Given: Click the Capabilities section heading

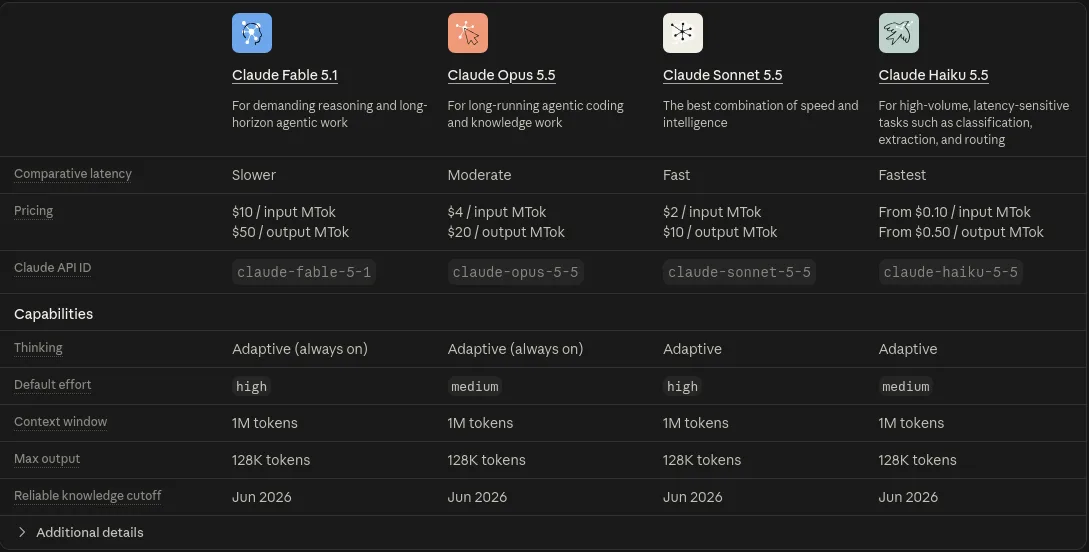Looking at the screenshot, I should (53, 314).
